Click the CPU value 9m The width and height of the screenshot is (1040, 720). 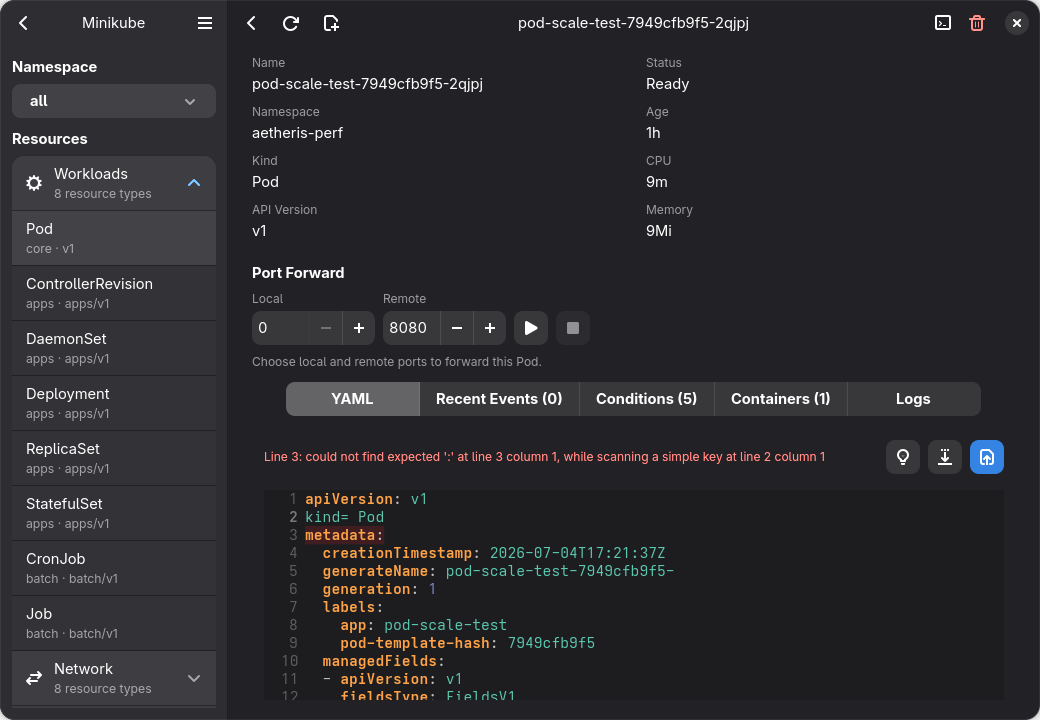pyautogui.click(x=657, y=182)
